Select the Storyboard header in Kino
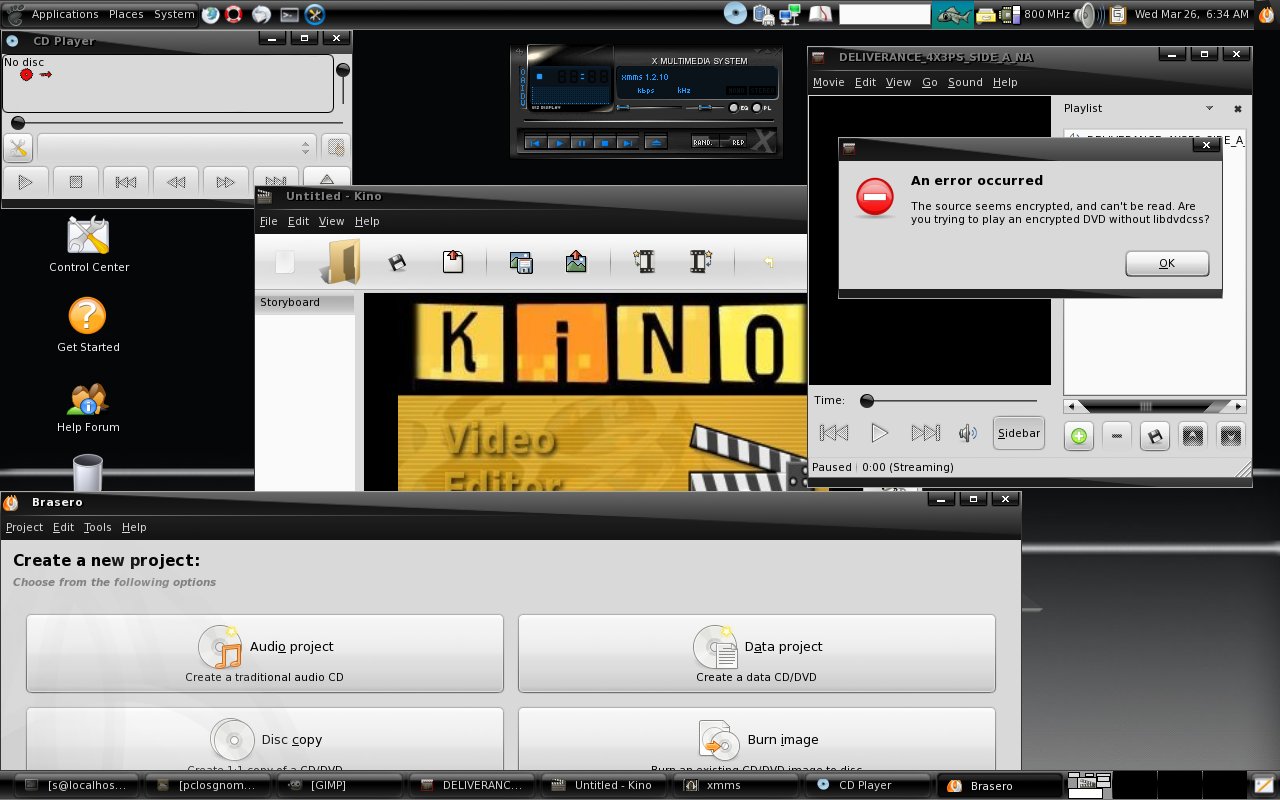 tap(305, 303)
